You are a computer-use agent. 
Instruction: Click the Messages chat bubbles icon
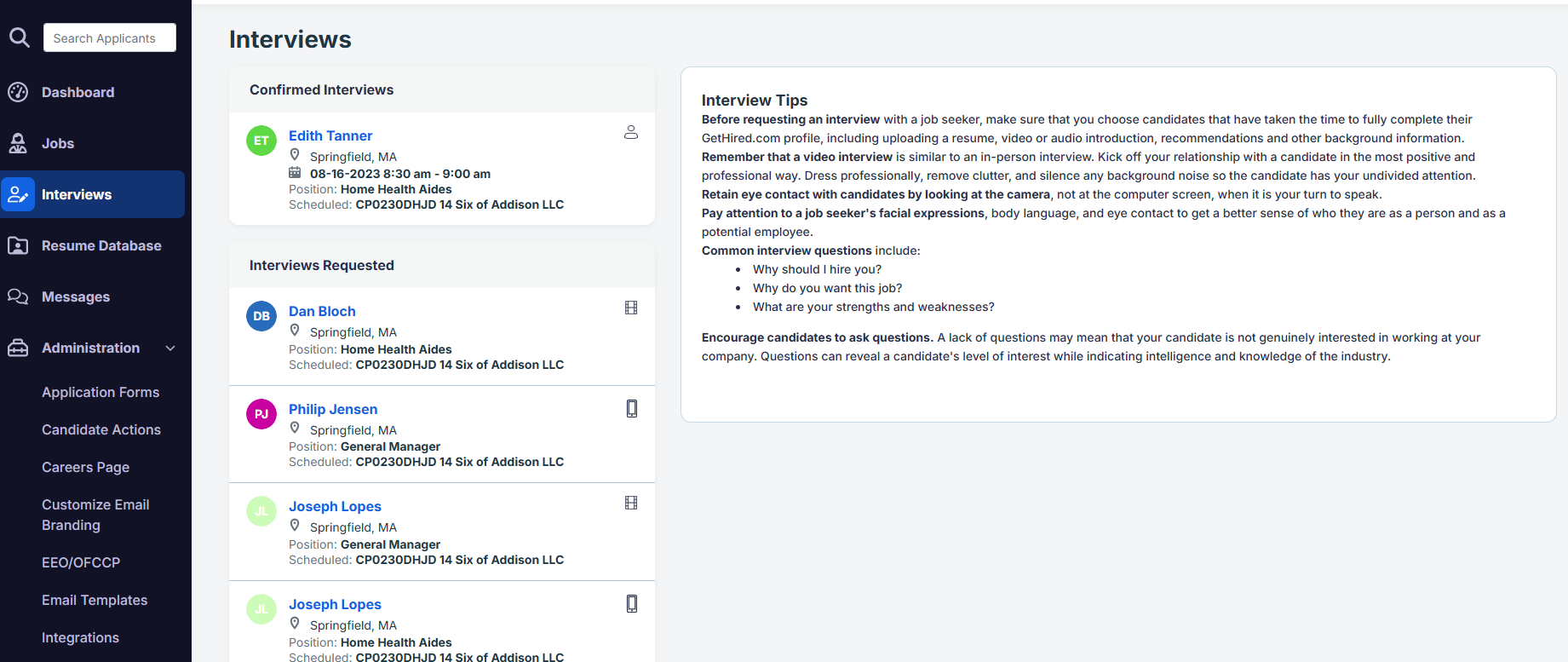(18, 296)
